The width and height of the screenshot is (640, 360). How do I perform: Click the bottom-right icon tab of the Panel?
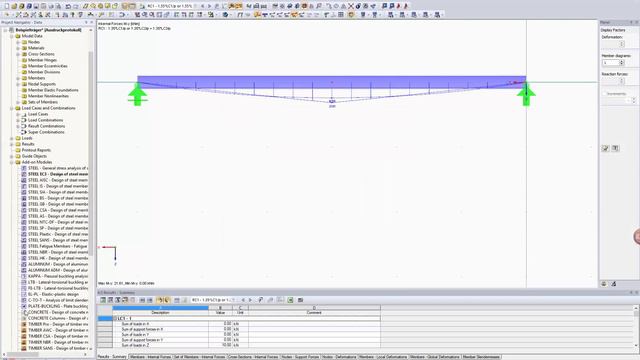(613, 284)
